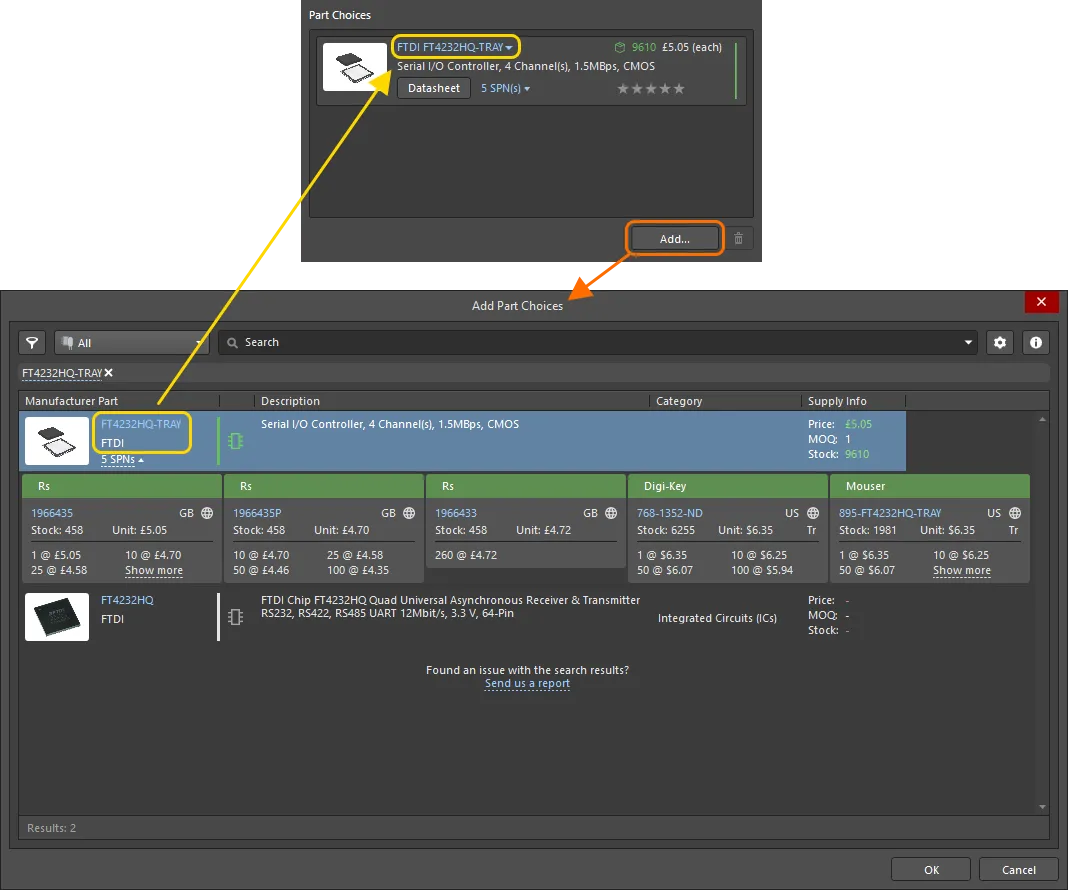Collapse the 5 SPNs supplier list
This screenshot has height=890, width=1068.
tap(119, 459)
